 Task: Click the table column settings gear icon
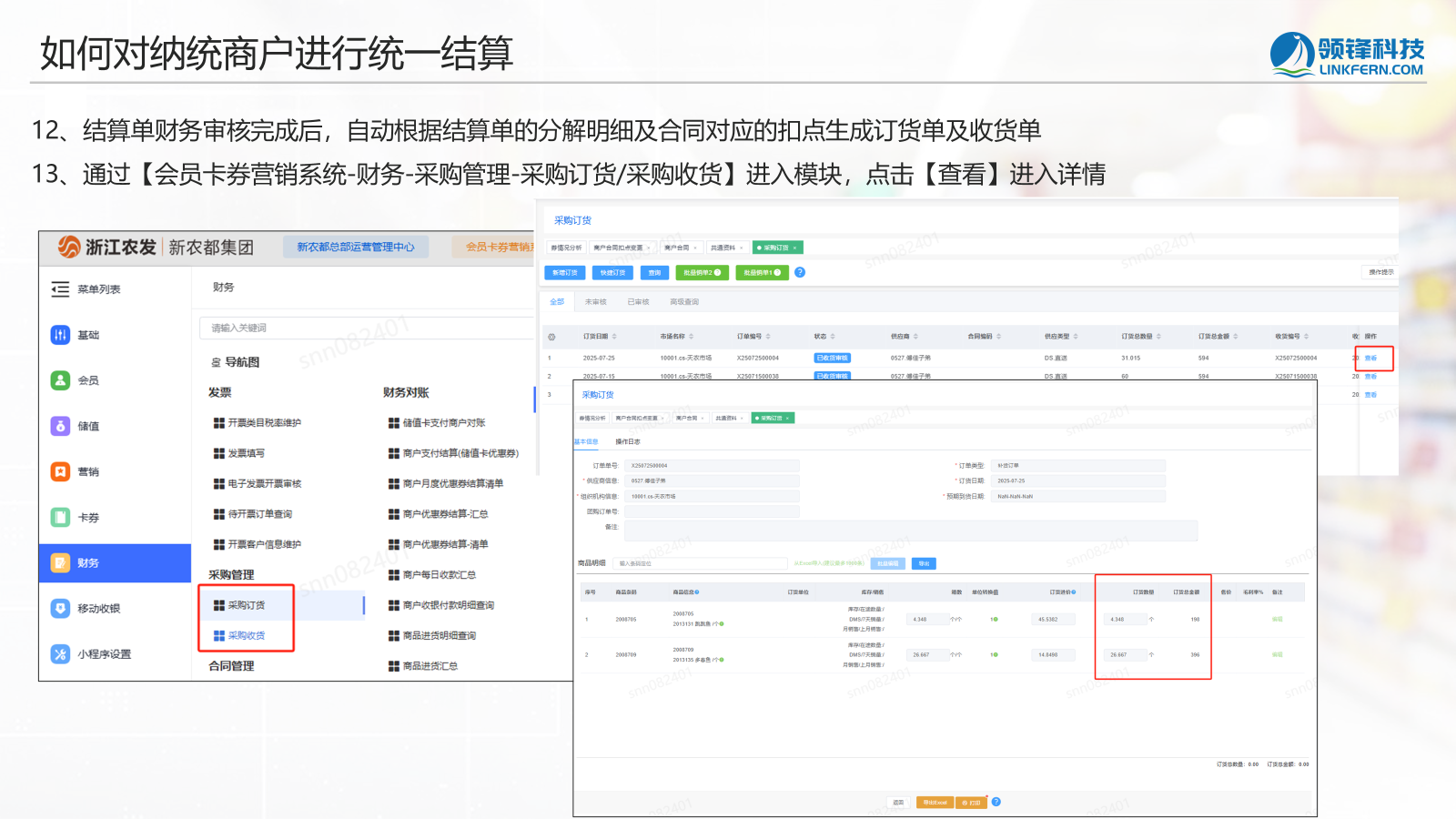point(551,337)
